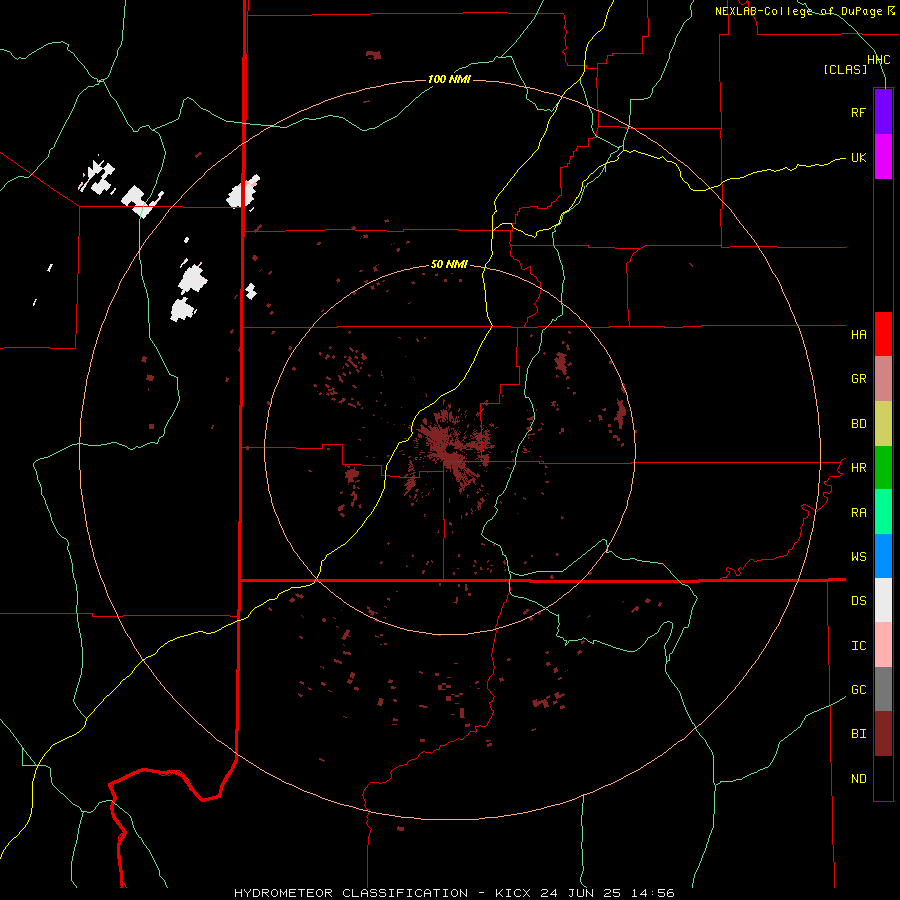Click the 100 NMI range ring label
Viewport: 900px width, 900px height.
pyautogui.click(x=449, y=79)
